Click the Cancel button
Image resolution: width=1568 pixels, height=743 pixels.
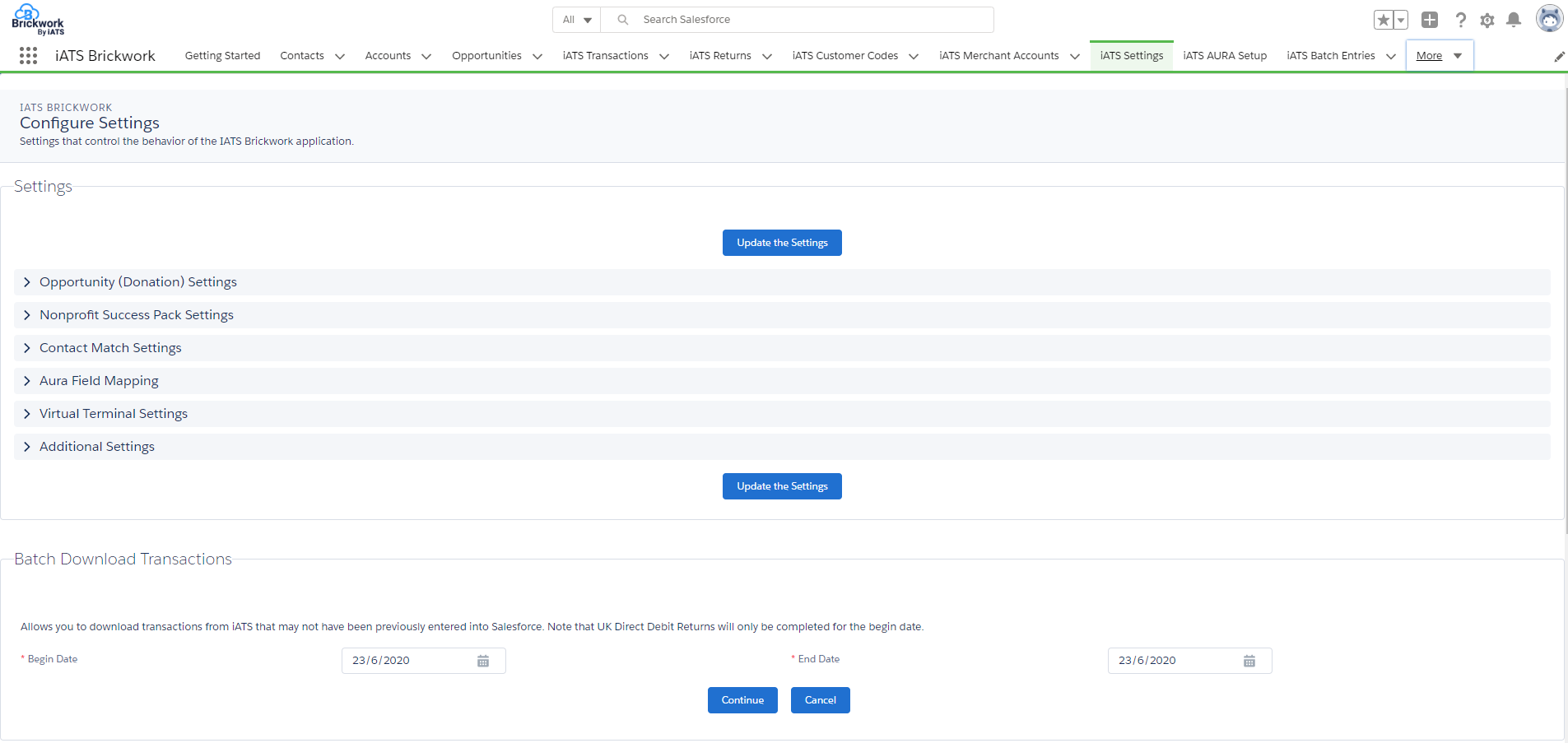click(x=821, y=700)
